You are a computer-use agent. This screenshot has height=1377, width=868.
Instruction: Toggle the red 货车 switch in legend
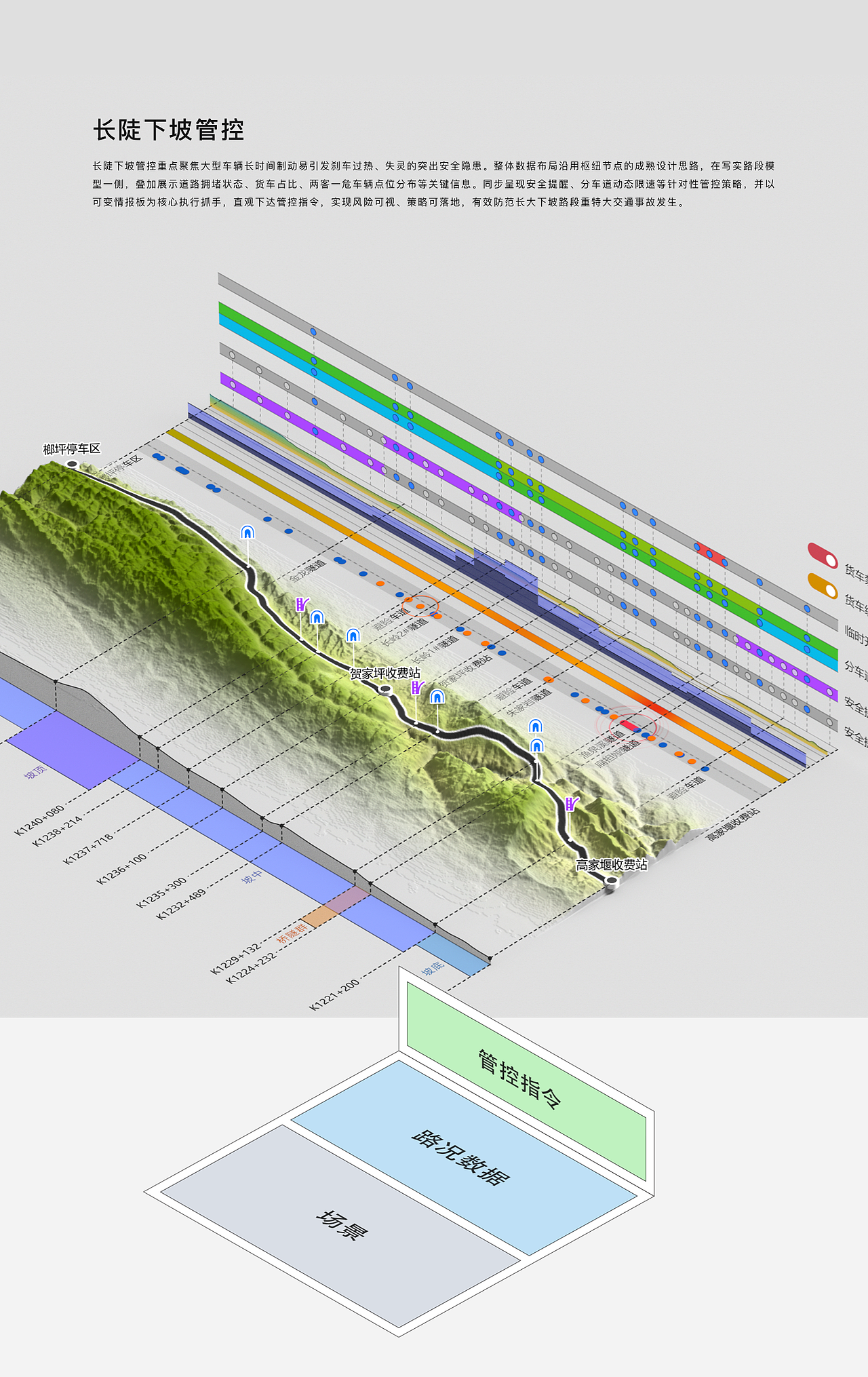click(823, 556)
